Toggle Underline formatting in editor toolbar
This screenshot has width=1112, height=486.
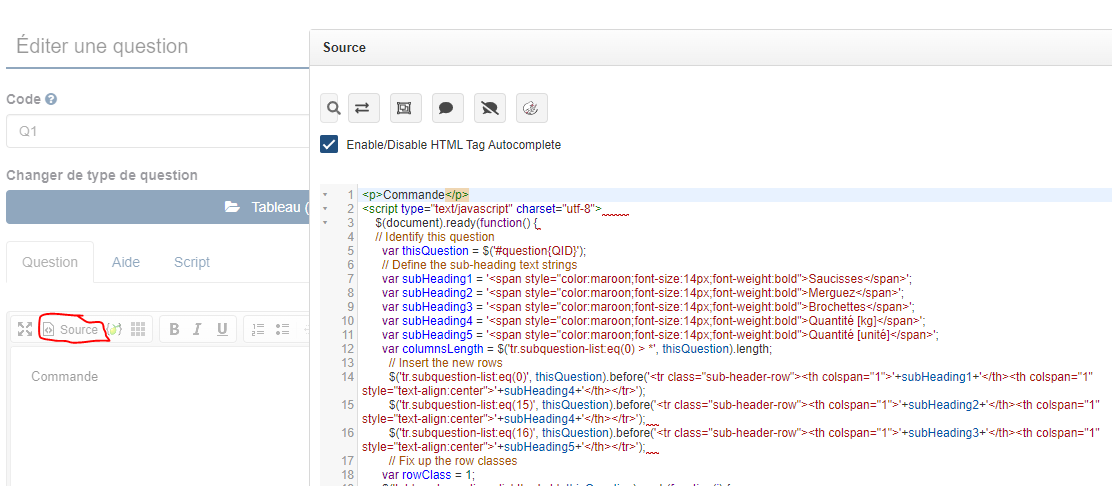click(x=221, y=329)
